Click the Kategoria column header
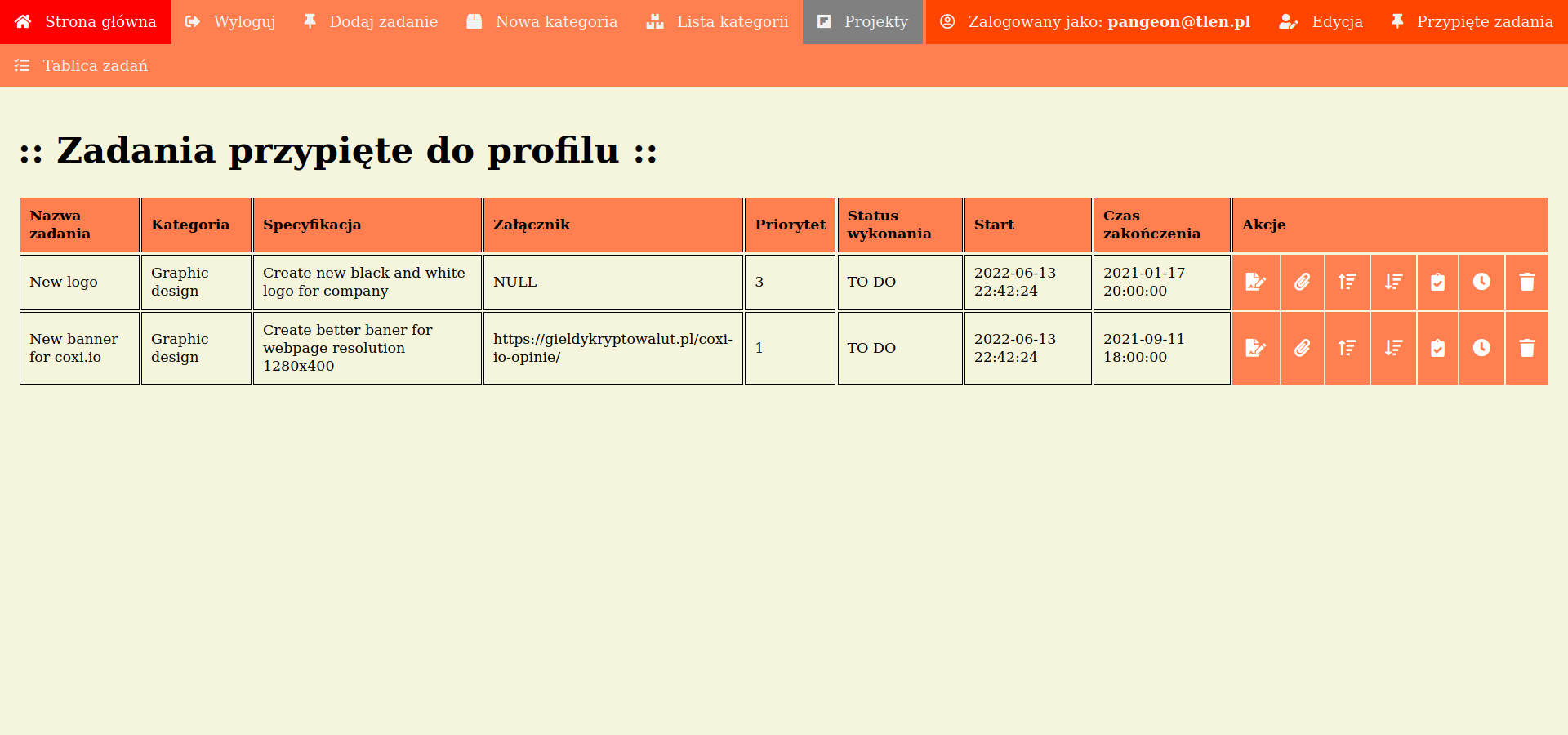 pyautogui.click(x=196, y=225)
